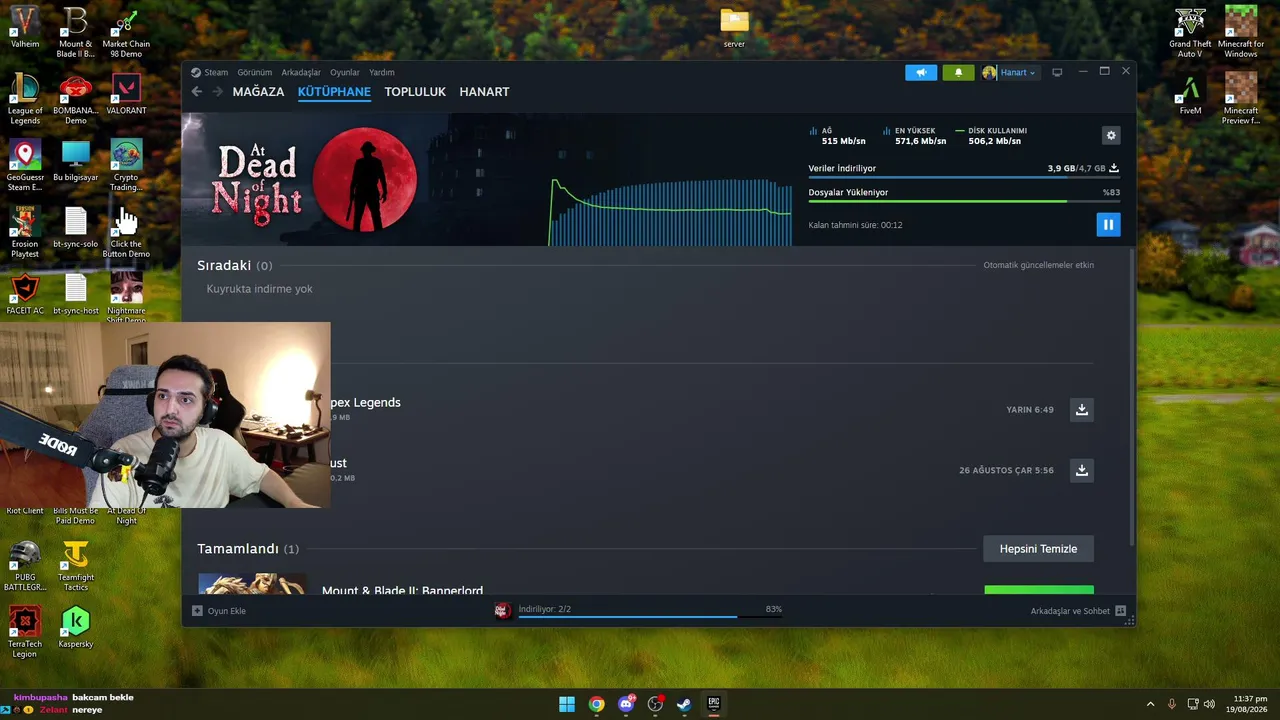
Task: Open the Arkadaşlar menu
Action: coord(301,72)
